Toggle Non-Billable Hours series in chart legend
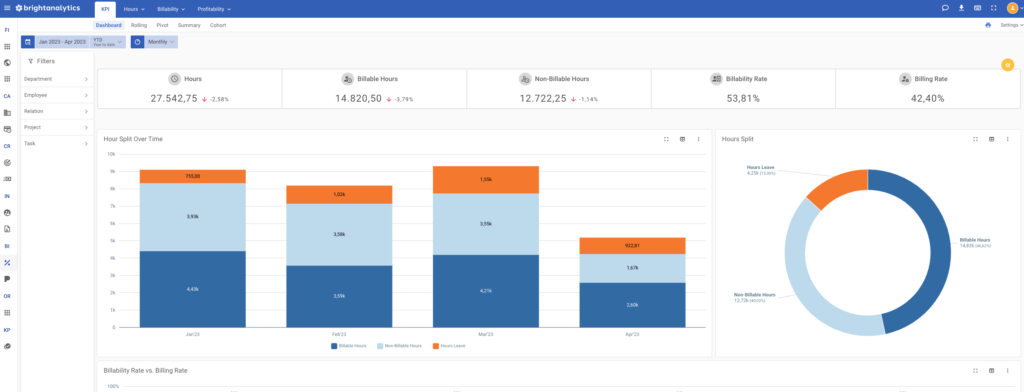This screenshot has height=392, width=1024. [x=400, y=346]
